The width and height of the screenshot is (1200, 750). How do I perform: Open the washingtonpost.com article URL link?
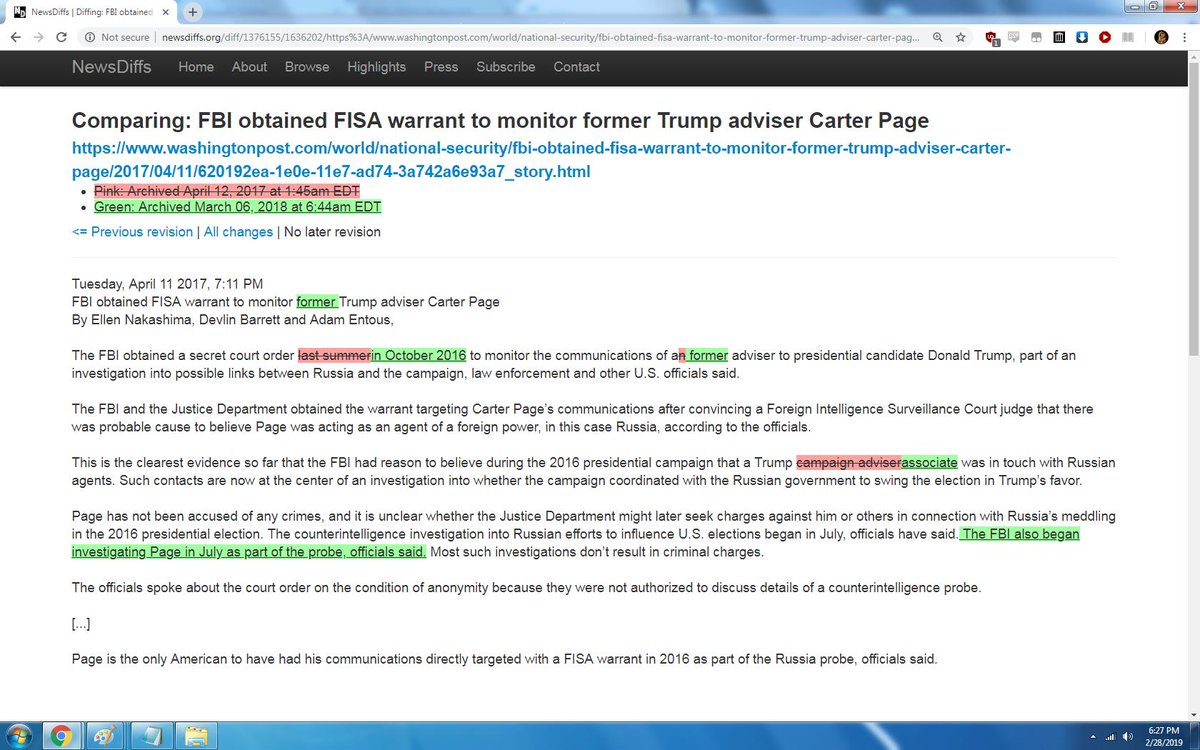(542, 160)
